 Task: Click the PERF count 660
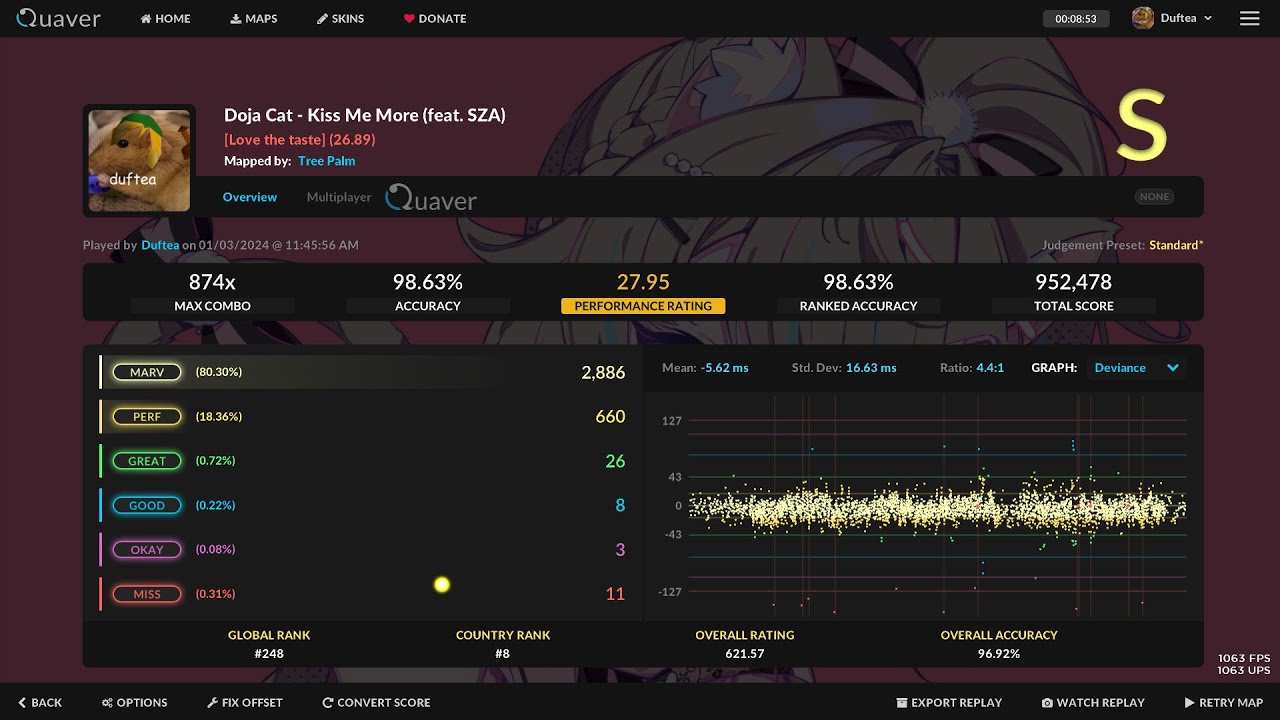tap(610, 416)
